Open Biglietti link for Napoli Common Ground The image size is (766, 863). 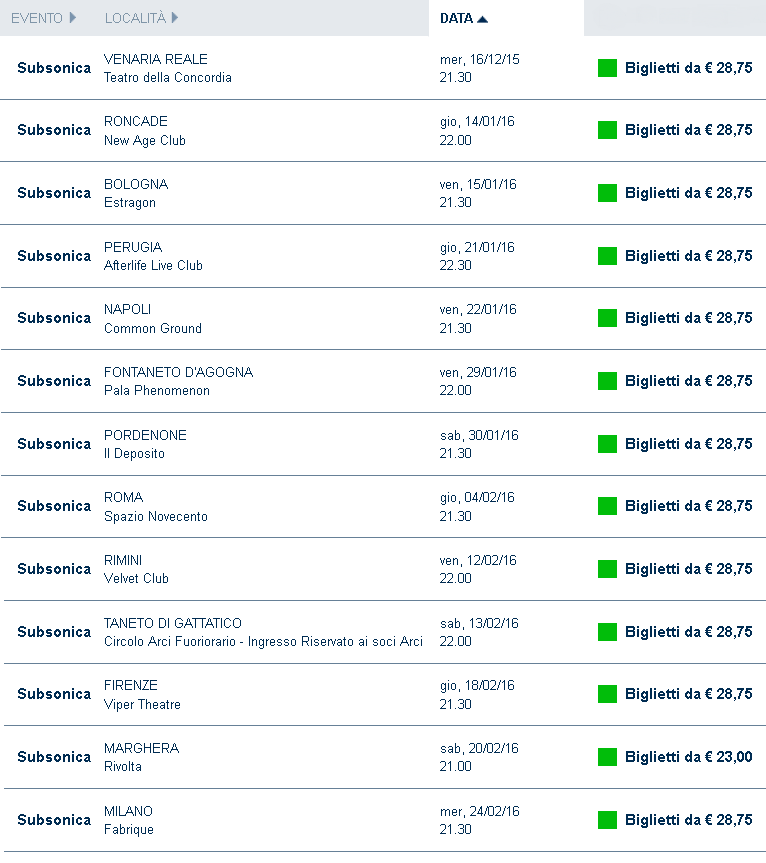pyautogui.click(x=688, y=318)
